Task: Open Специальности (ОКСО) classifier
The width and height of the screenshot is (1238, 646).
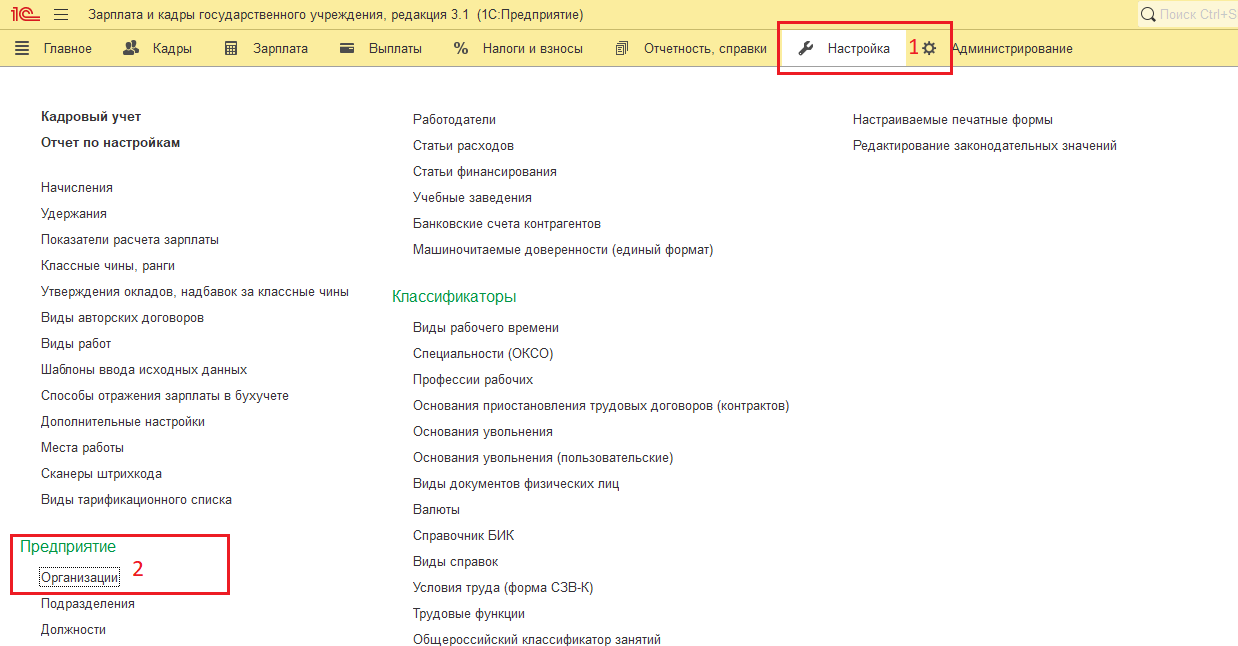Action: (483, 354)
